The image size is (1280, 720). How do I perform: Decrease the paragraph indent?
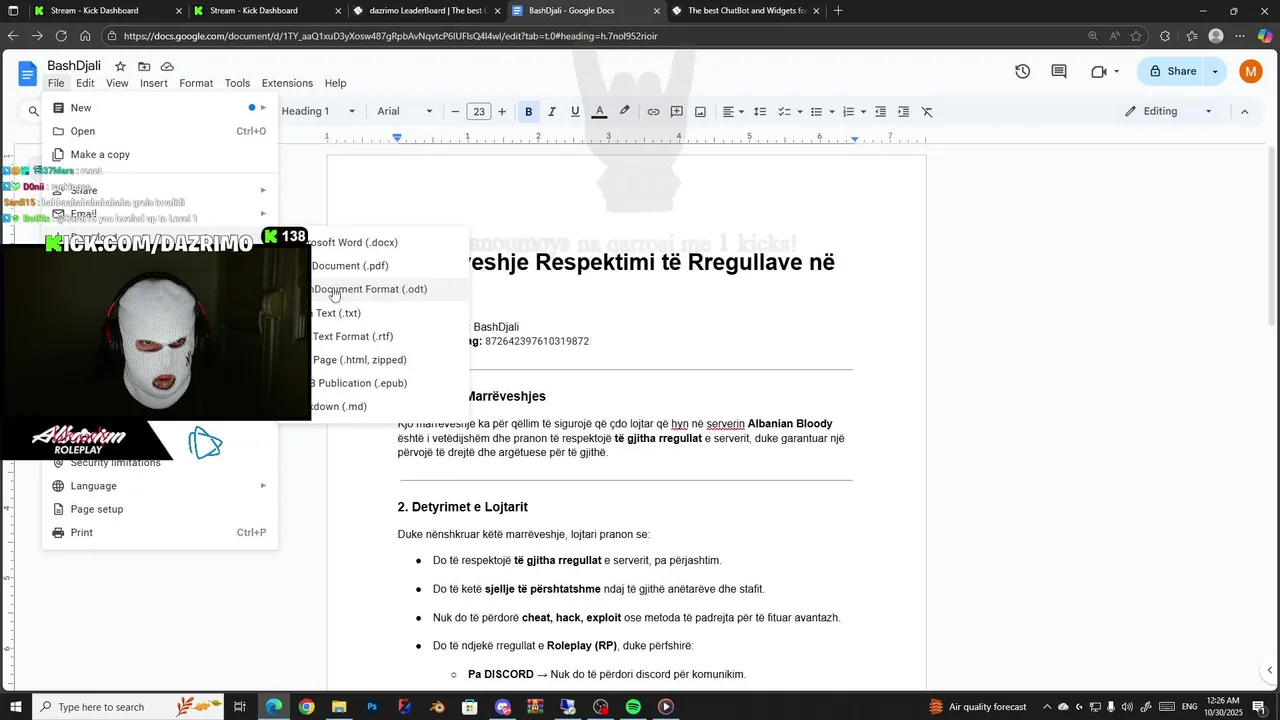click(881, 111)
